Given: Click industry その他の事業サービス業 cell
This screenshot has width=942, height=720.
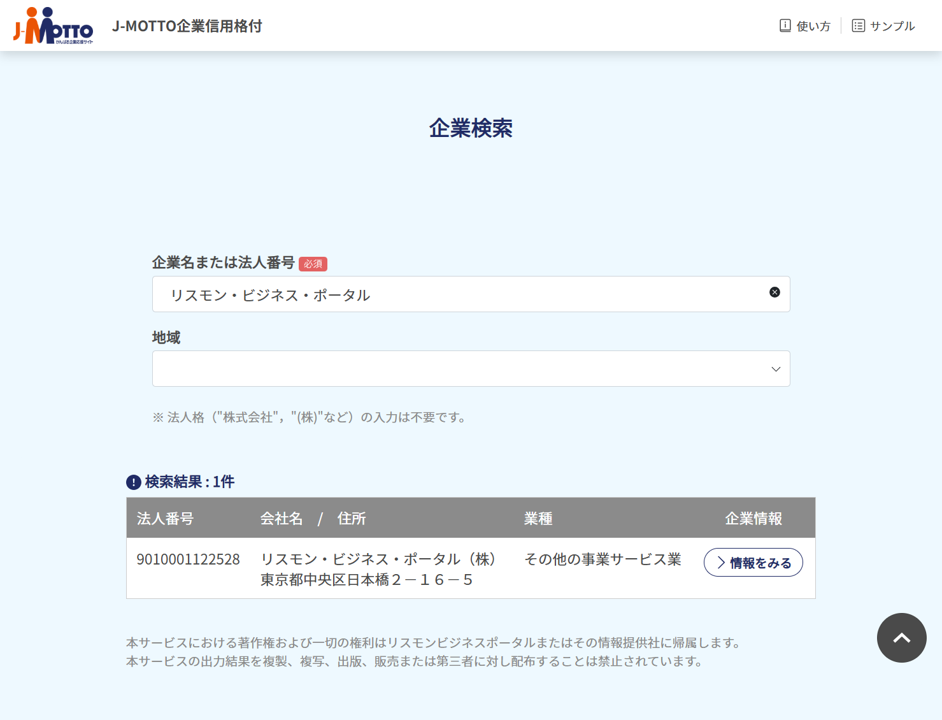Looking at the screenshot, I should point(603,560).
